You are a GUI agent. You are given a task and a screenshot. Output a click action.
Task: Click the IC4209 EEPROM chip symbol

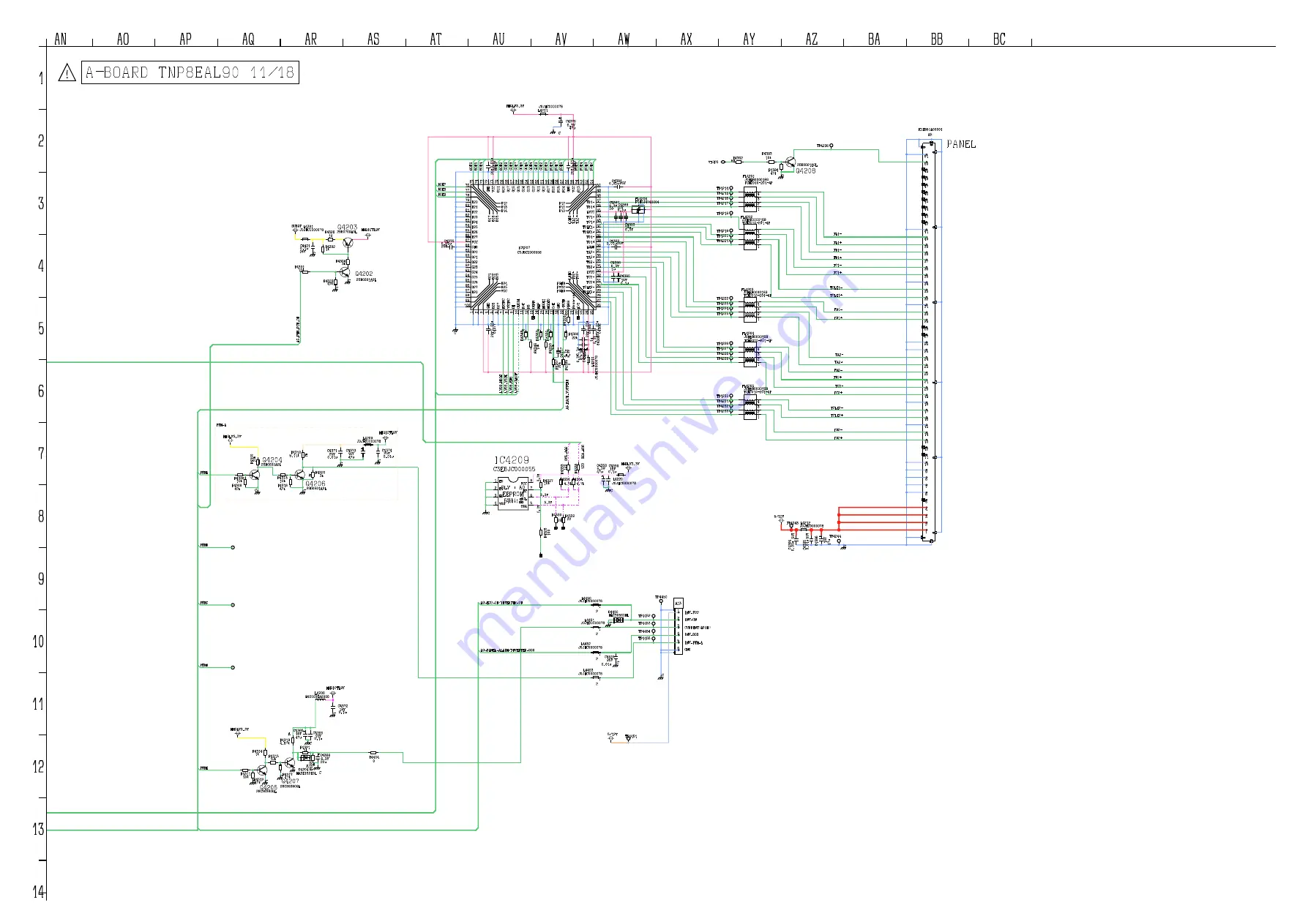(513, 494)
